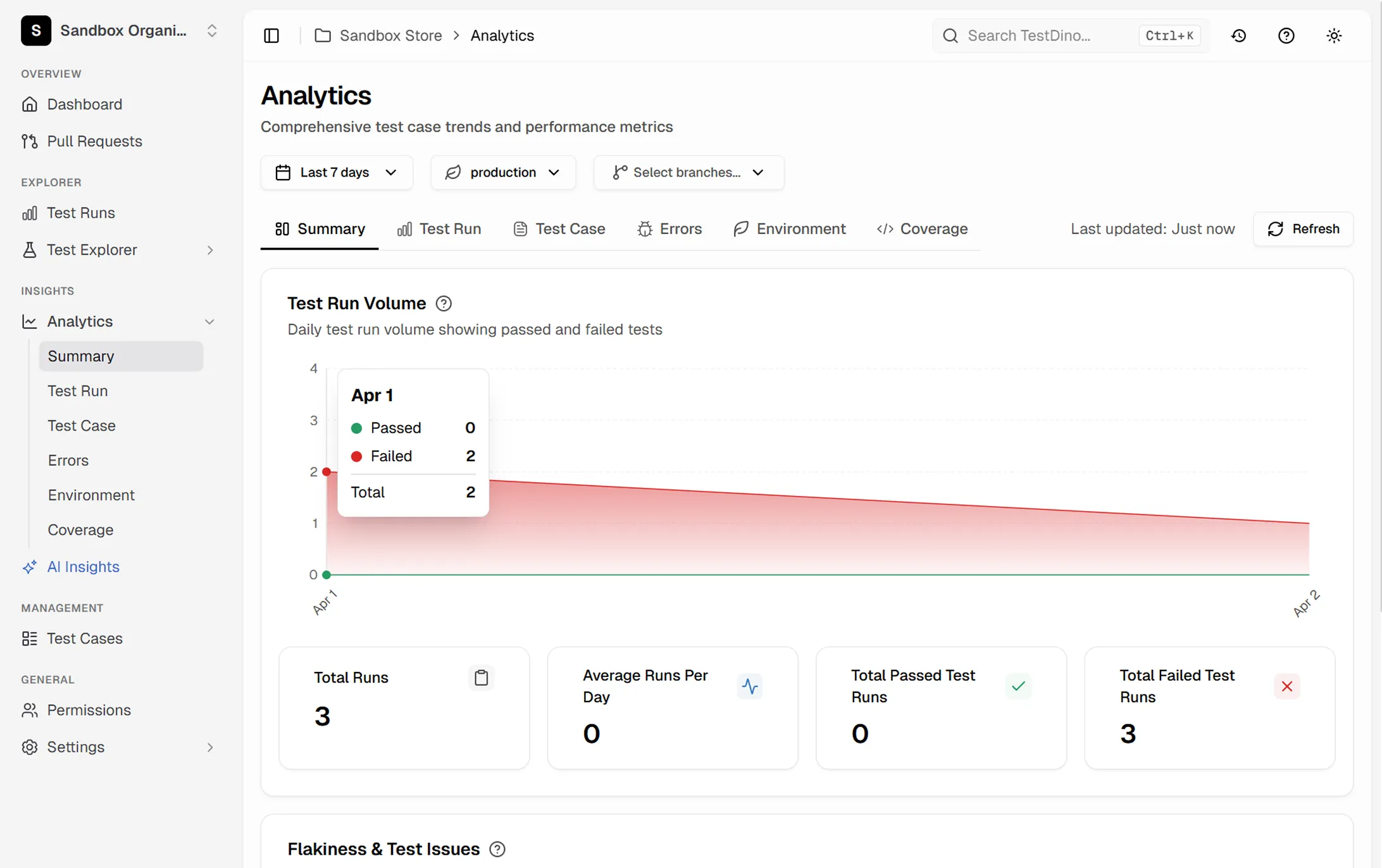Screen dimensions: 1382x868
Task: Collapse the Analytics section chevron
Action: tap(210, 321)
